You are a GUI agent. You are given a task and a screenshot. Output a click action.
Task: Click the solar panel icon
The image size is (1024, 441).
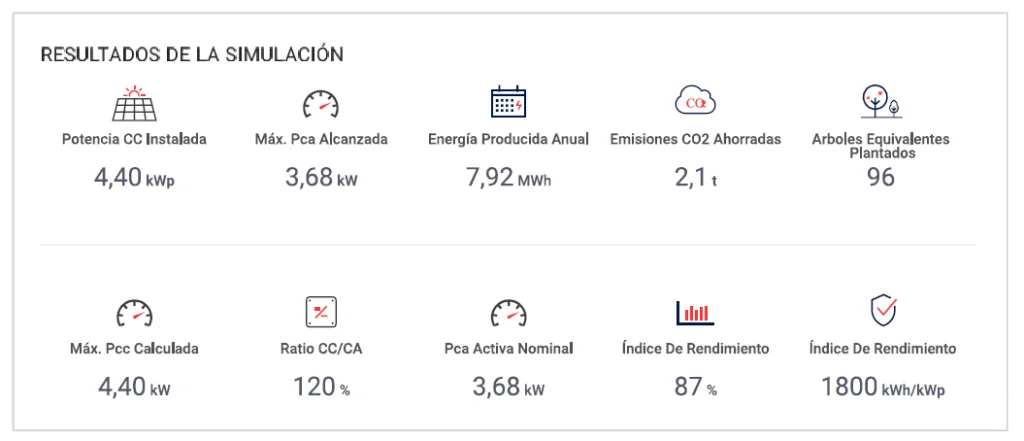click(134, 103)
